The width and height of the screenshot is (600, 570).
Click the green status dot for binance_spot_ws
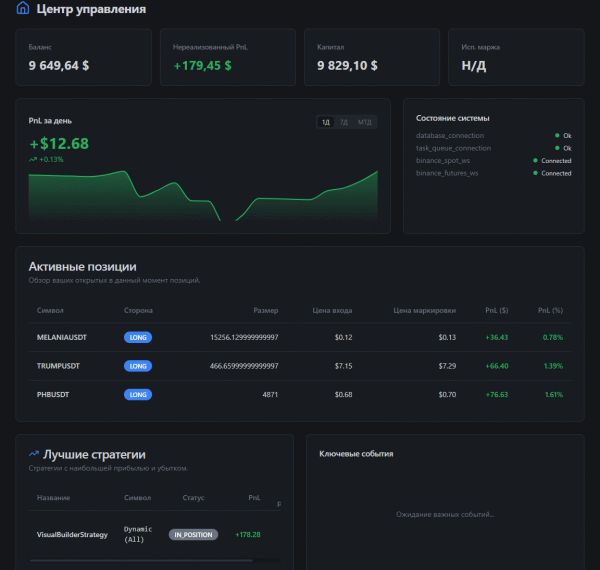[x=535, y=161]
